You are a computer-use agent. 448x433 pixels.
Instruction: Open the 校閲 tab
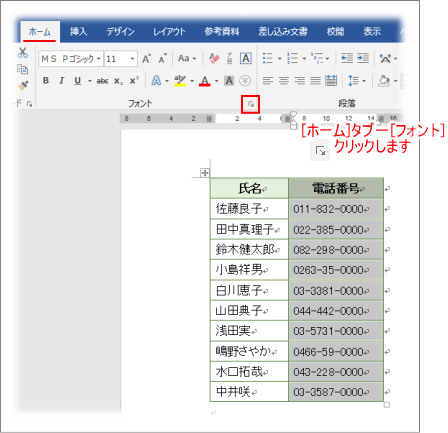point(335,32)
